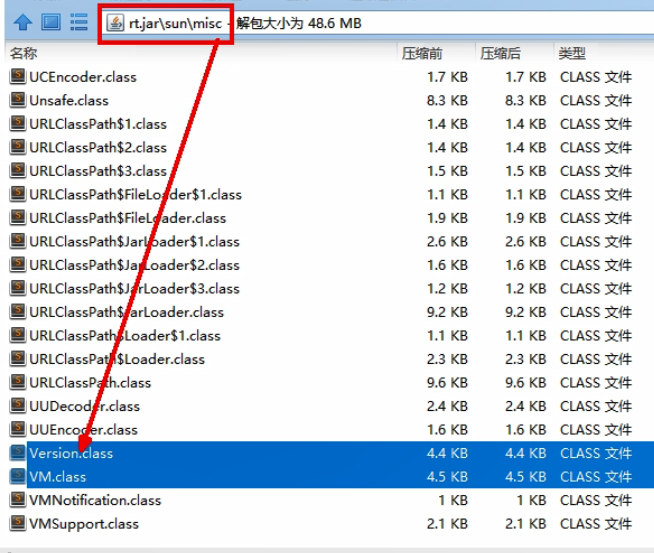Select the UUEncoder.class file
Screen dimensions: 654x553
tap(84, 430)
